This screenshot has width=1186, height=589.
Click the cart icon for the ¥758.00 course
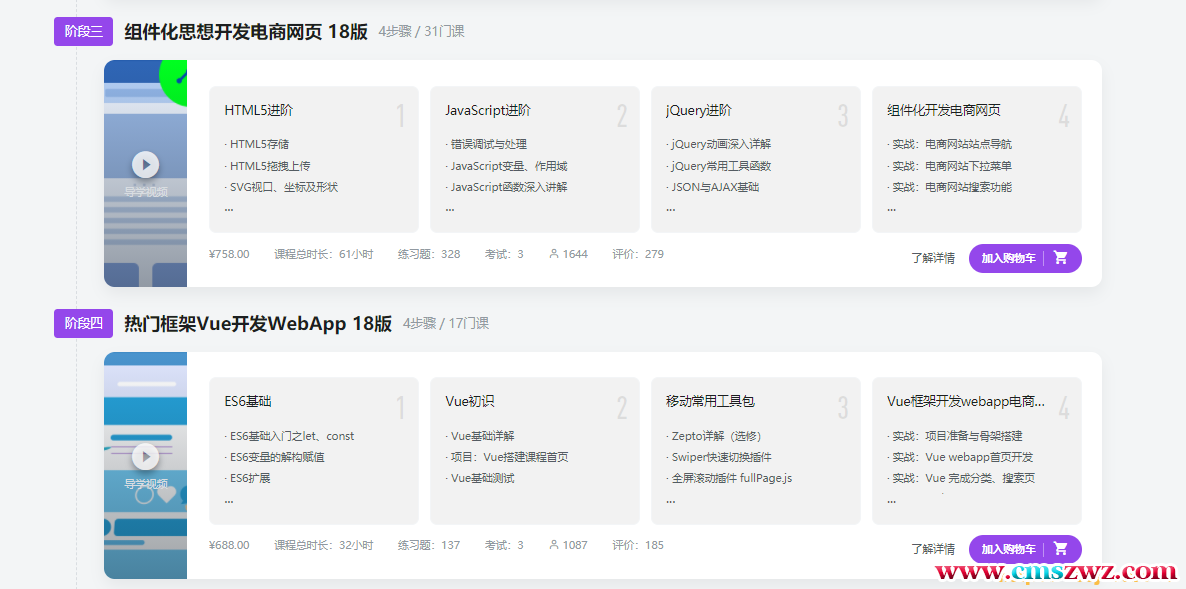pyautogui.click(x=1061, y=258)
